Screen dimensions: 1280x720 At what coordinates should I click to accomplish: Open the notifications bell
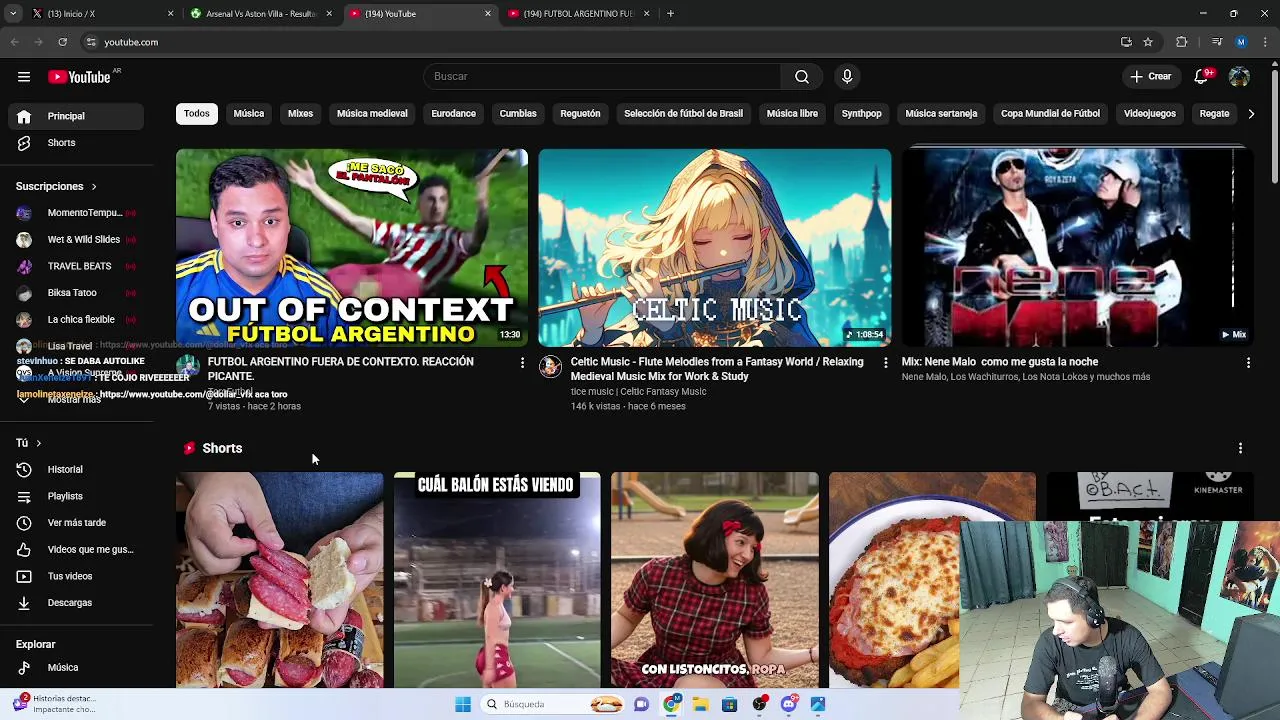(x=1202, y=76)
